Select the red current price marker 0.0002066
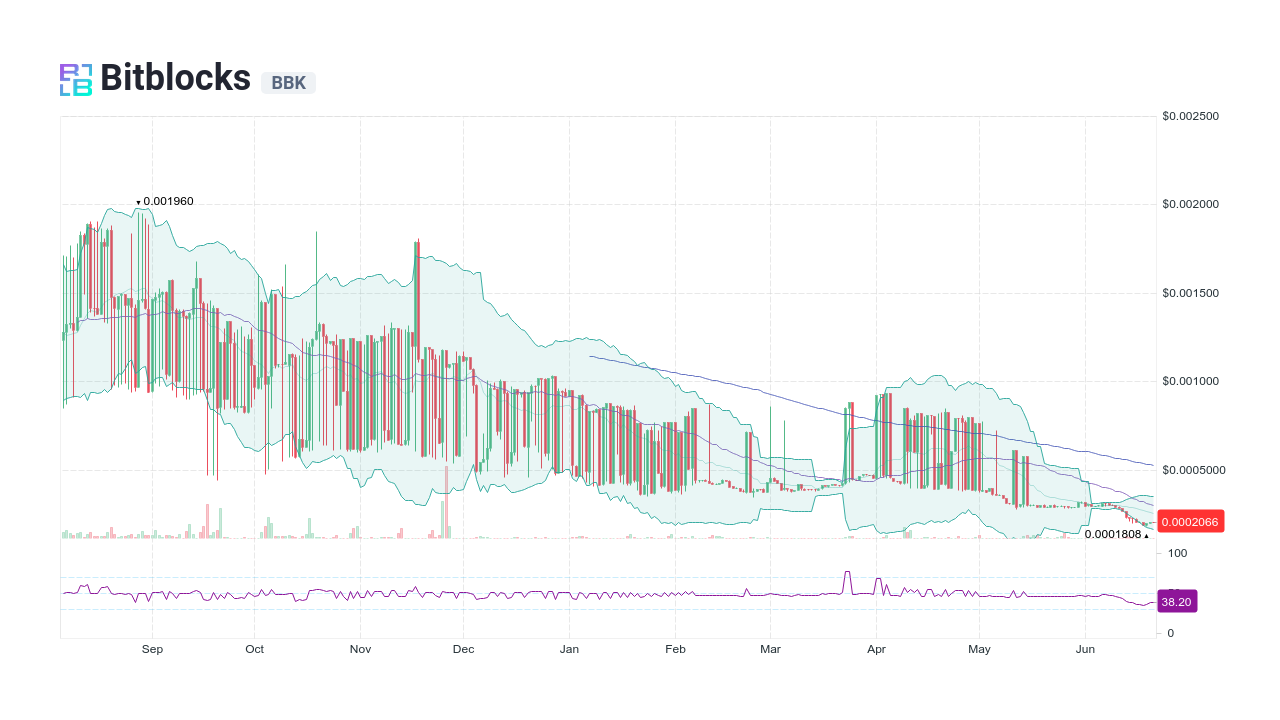This screenshot has height=720, width=1280. tap(1189, 521)
